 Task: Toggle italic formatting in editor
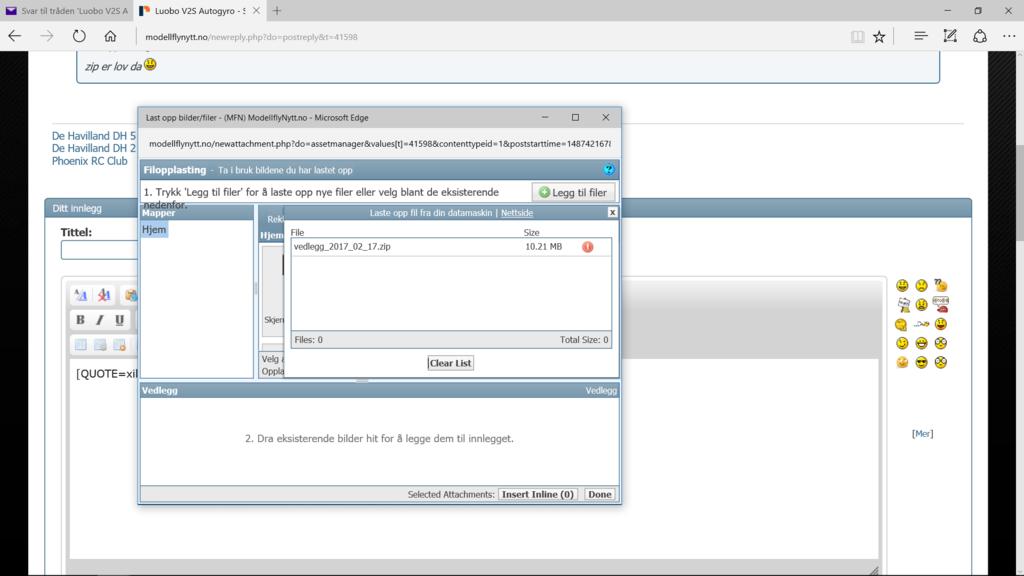[x=100, y=320]
